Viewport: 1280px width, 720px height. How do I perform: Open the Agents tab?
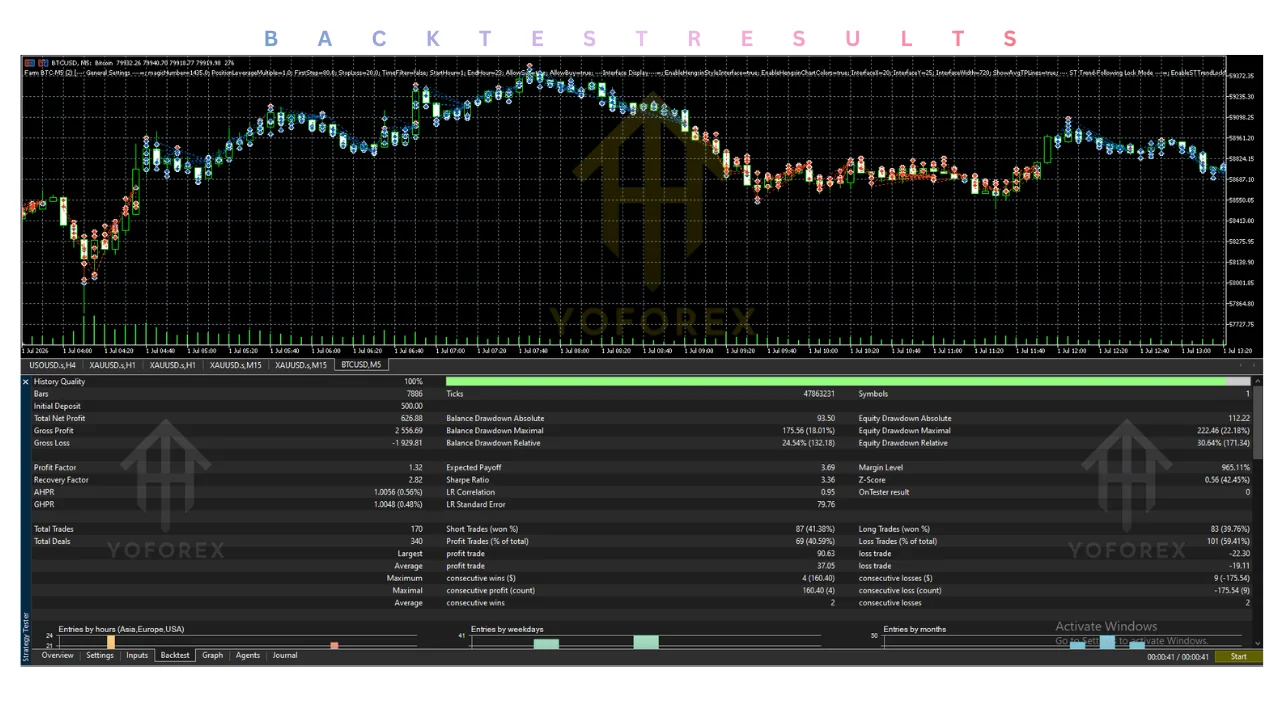click(248, 656)
